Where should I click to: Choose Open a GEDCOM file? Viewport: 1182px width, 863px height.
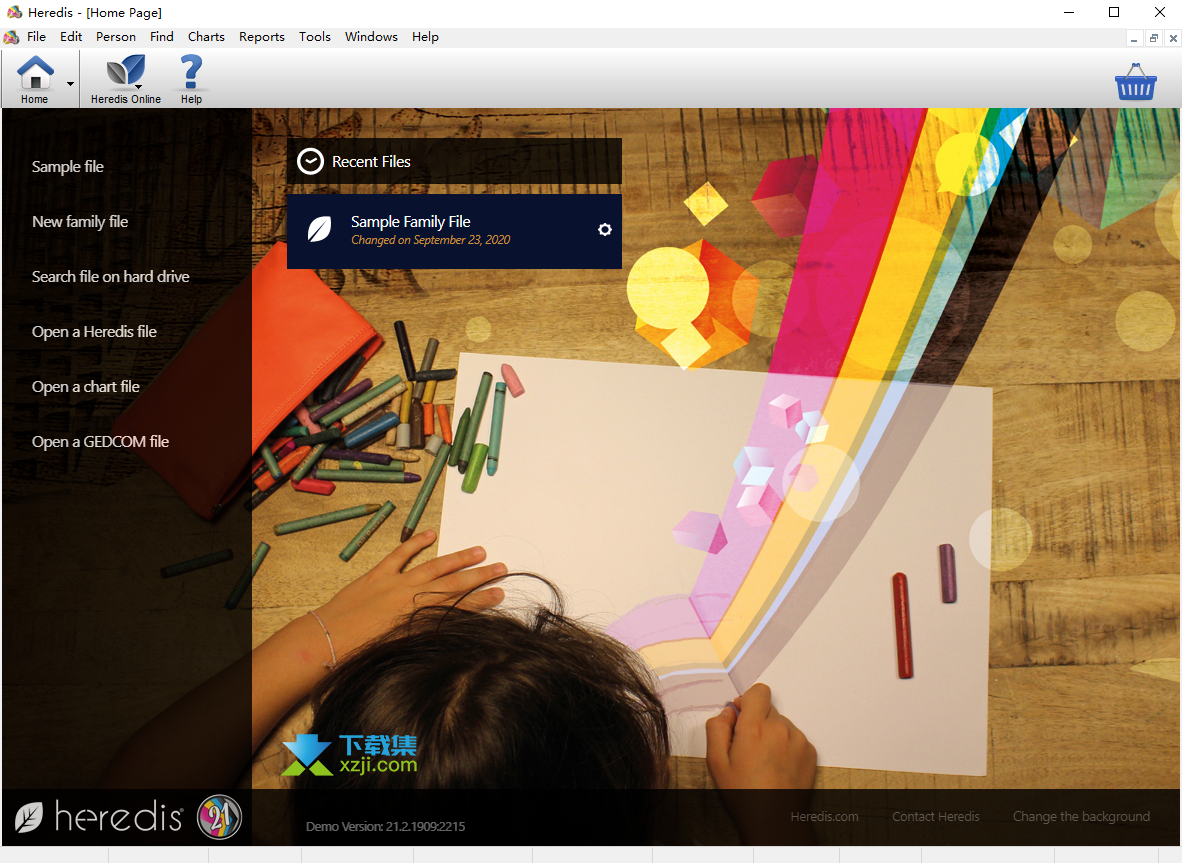(100, 442)
